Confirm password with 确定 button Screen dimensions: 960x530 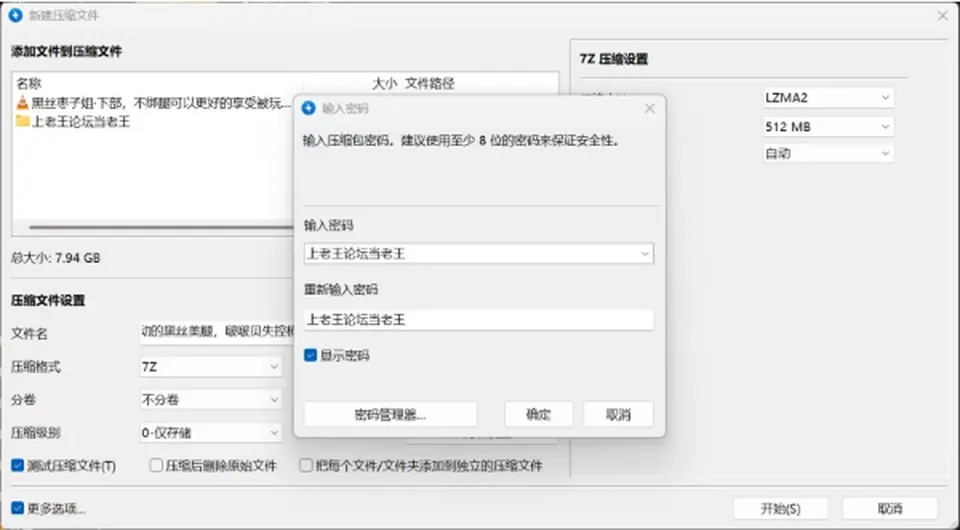pos(538,414)
